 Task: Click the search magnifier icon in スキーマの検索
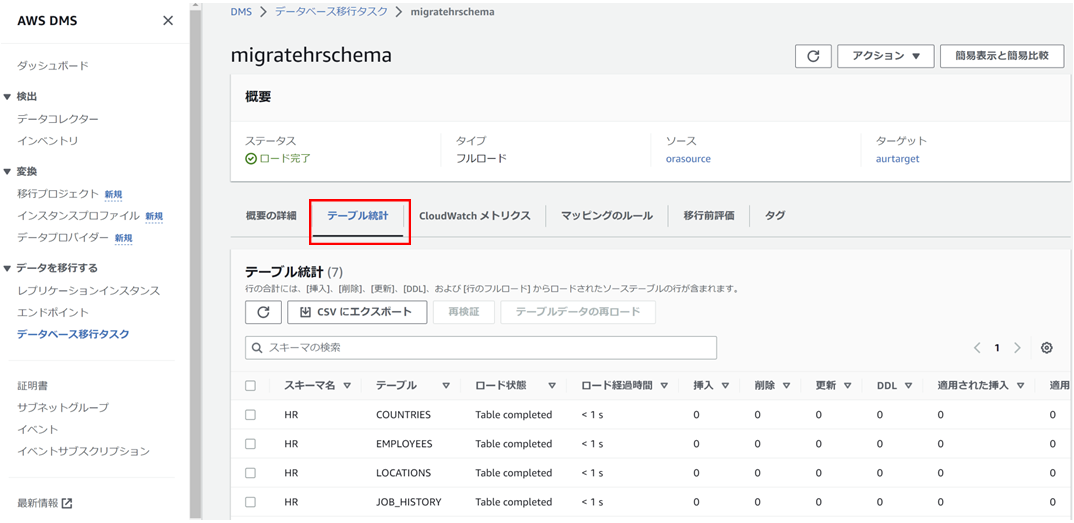[258, 348]
